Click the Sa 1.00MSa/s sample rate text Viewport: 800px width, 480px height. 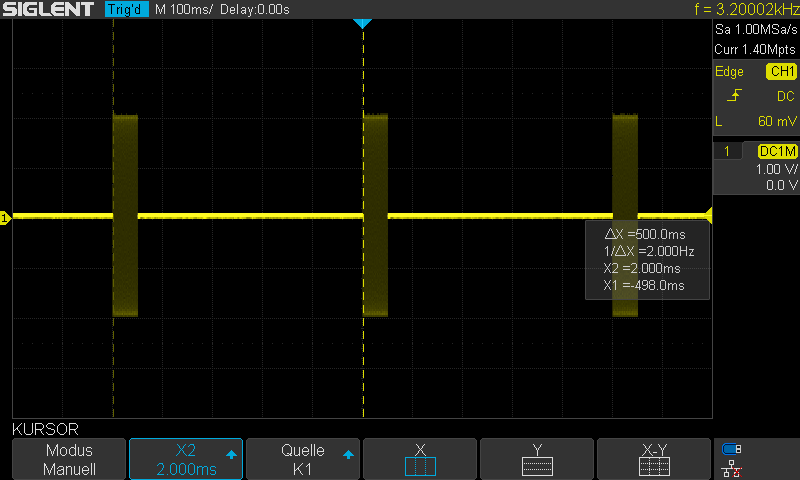point(756,30)
